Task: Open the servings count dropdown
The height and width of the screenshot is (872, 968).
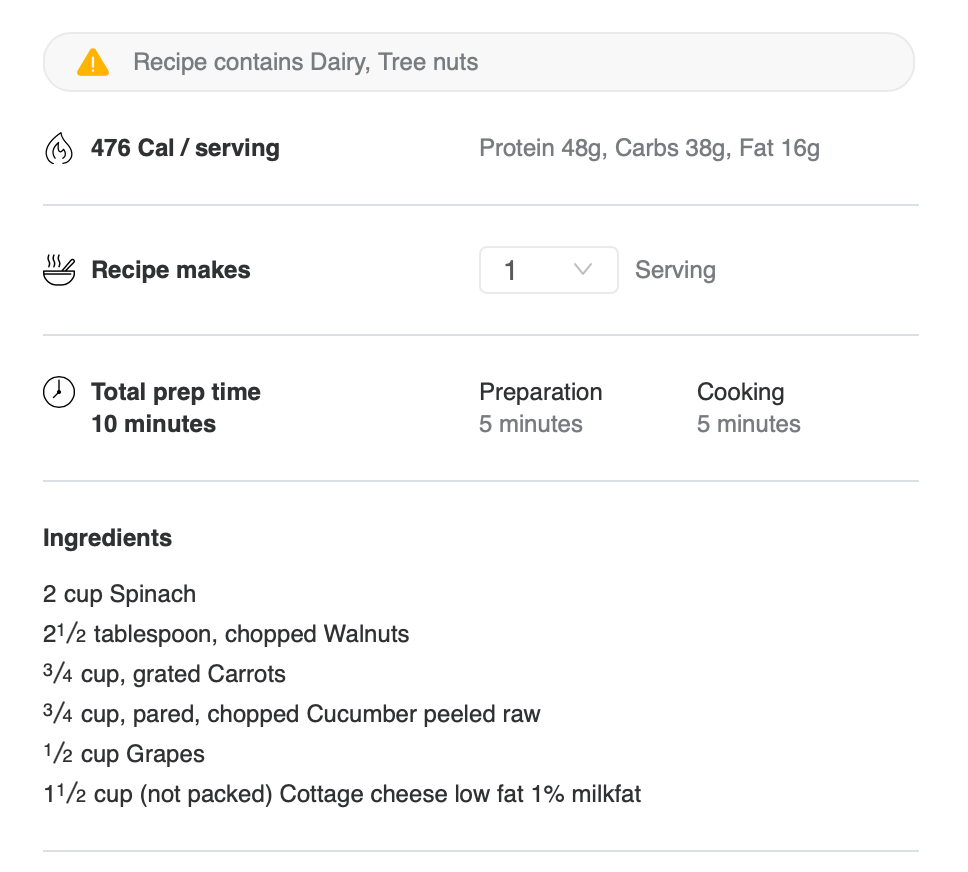Action: click(548, 270)
